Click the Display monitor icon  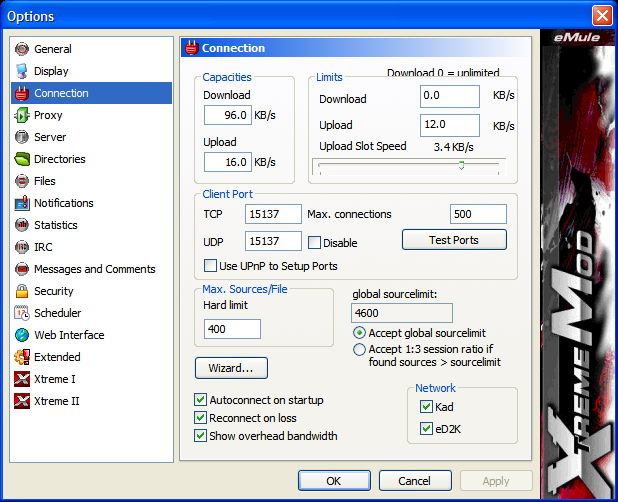(22, 71)
